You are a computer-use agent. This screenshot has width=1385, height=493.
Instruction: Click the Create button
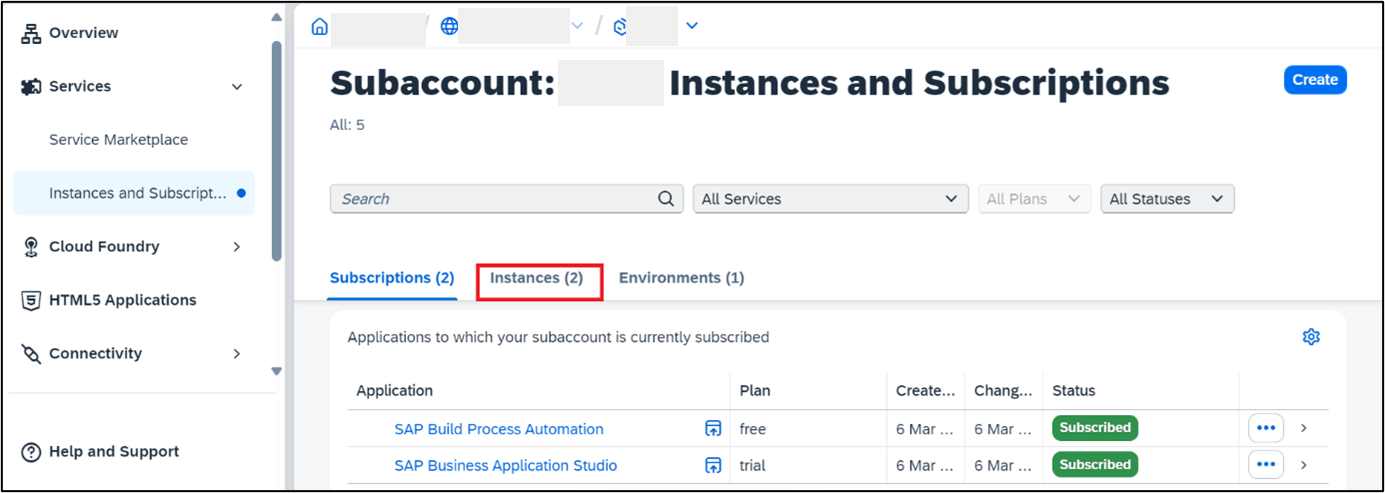1315,80
